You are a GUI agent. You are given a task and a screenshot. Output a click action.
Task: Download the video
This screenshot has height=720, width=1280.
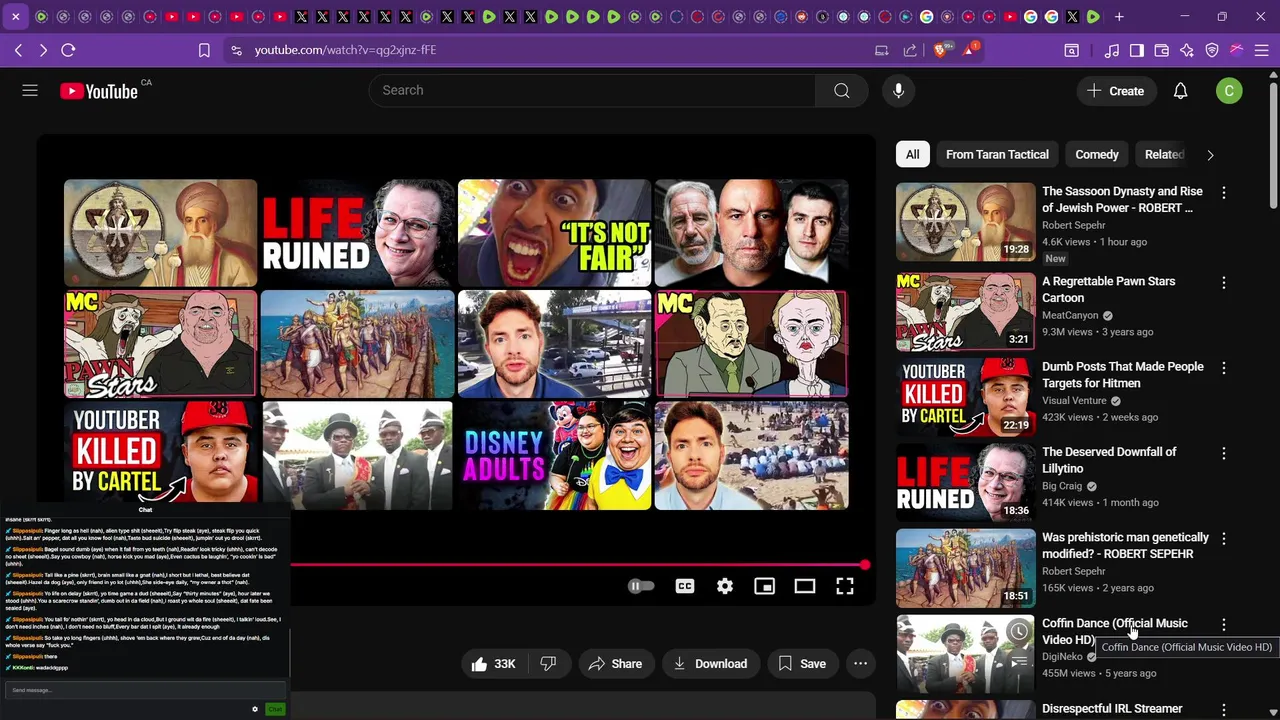(710, 664)
